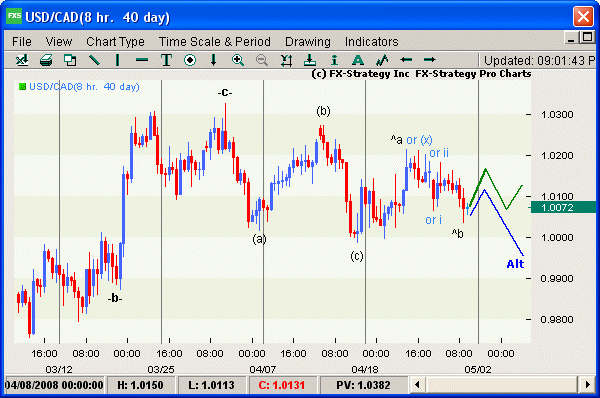
Task: Close the USD/CAD chart window
Action: pyautogui.click(x=583, y=16)
